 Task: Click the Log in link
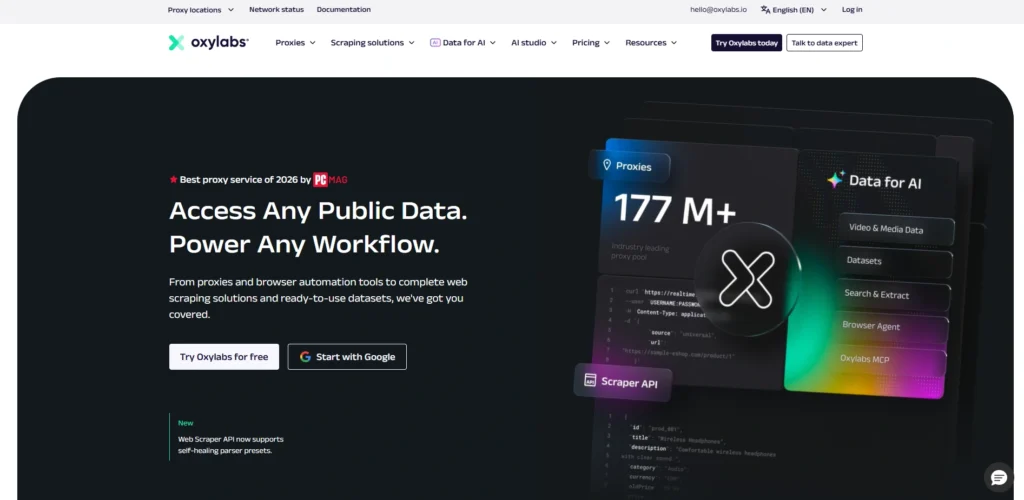[852, 10]
